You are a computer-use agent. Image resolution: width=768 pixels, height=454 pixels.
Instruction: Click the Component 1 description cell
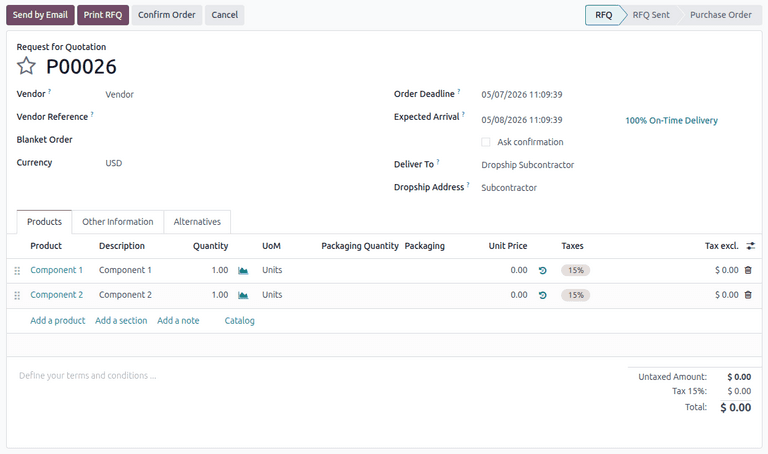coord(125,270)
